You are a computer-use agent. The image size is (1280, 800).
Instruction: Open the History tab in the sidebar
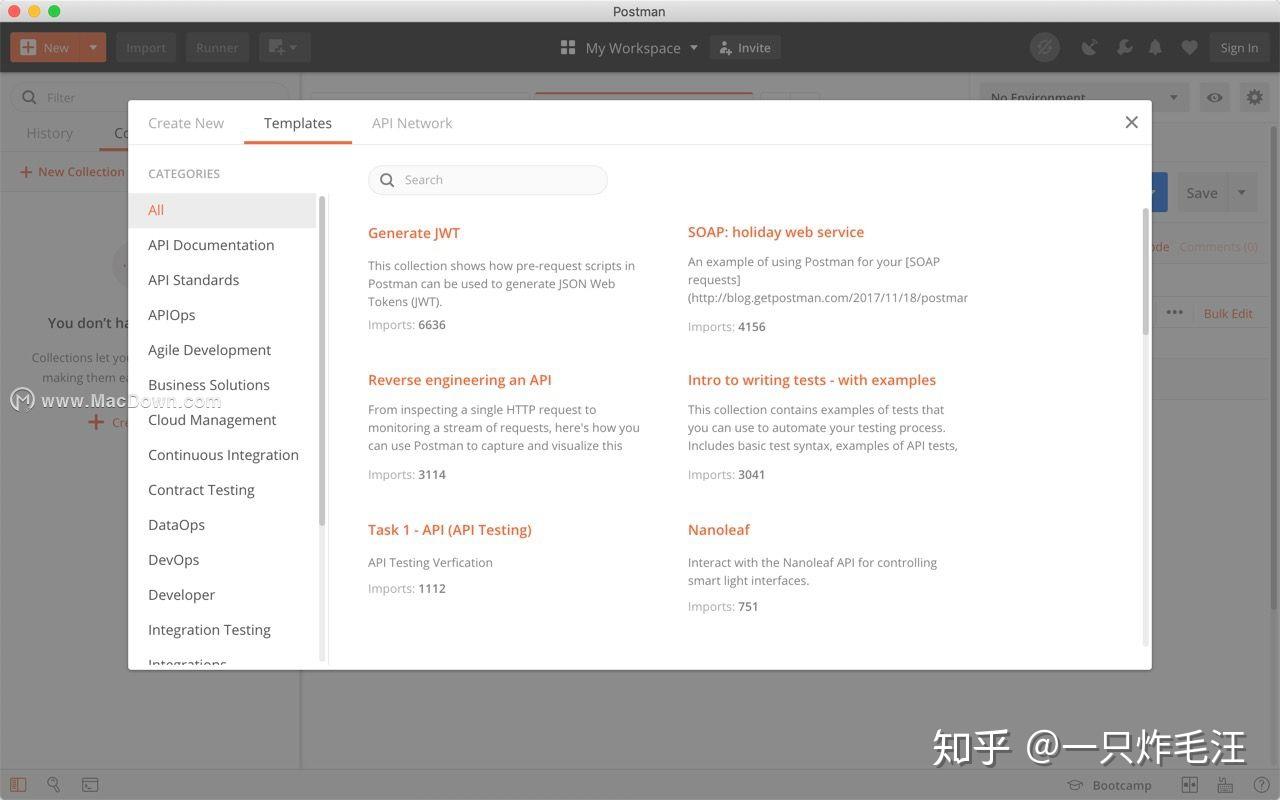pyautogui.click(x=49, y=133)
